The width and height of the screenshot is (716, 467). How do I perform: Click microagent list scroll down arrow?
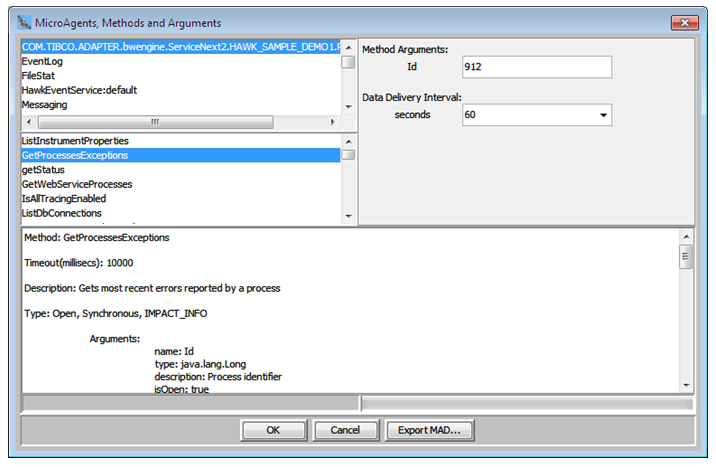coord(348,107)
